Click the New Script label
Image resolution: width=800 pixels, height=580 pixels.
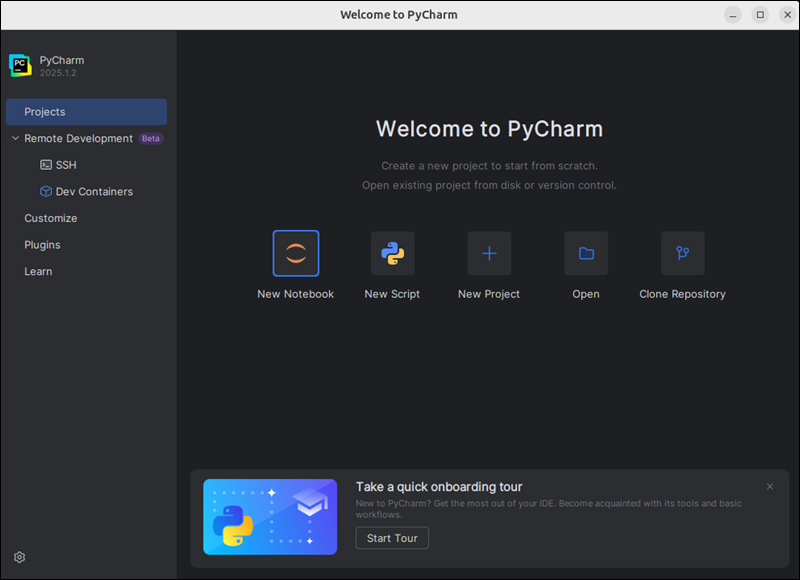pyautogui.click(x=392, y=294)
